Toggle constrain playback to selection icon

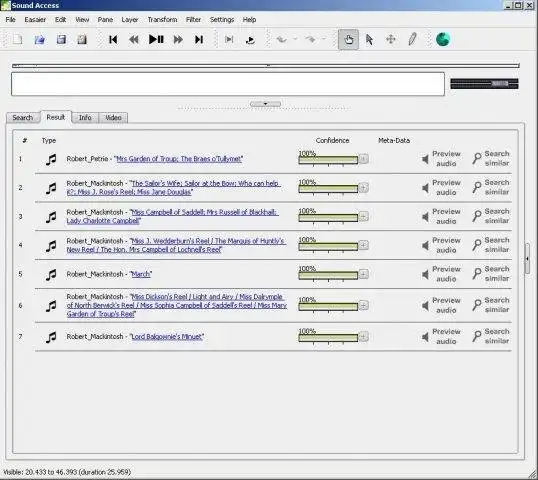click(x=229, y=39)
